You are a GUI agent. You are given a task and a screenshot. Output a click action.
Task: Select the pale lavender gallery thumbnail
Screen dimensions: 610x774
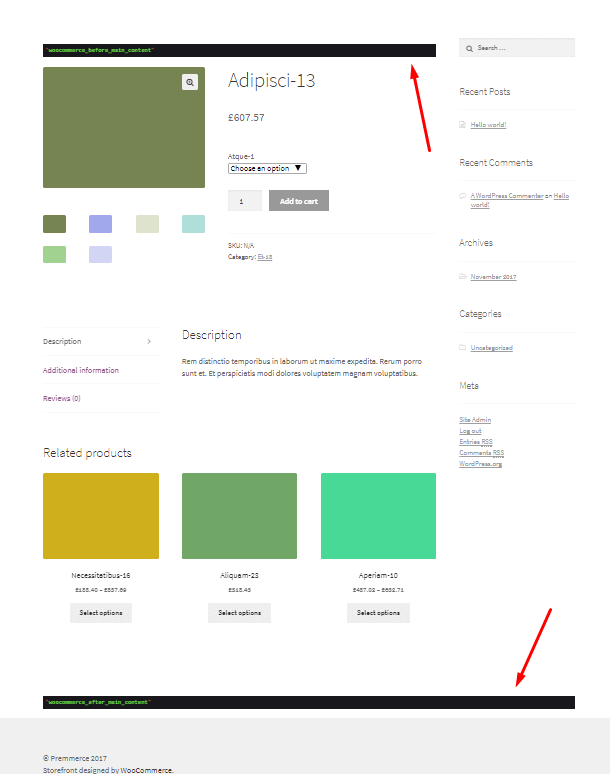pos(101,254)
